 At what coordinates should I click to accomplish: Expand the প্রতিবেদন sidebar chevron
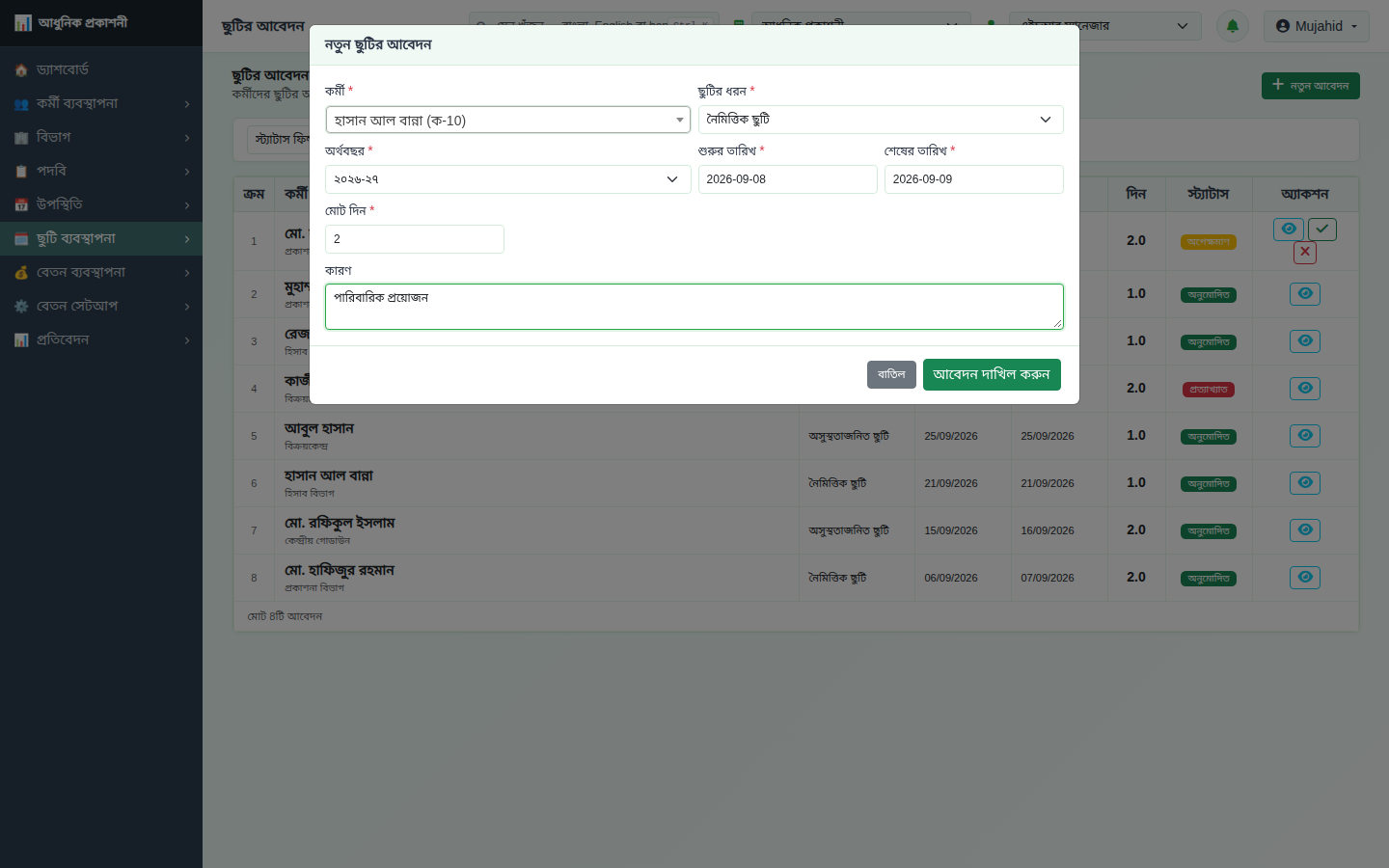[187, 340]
